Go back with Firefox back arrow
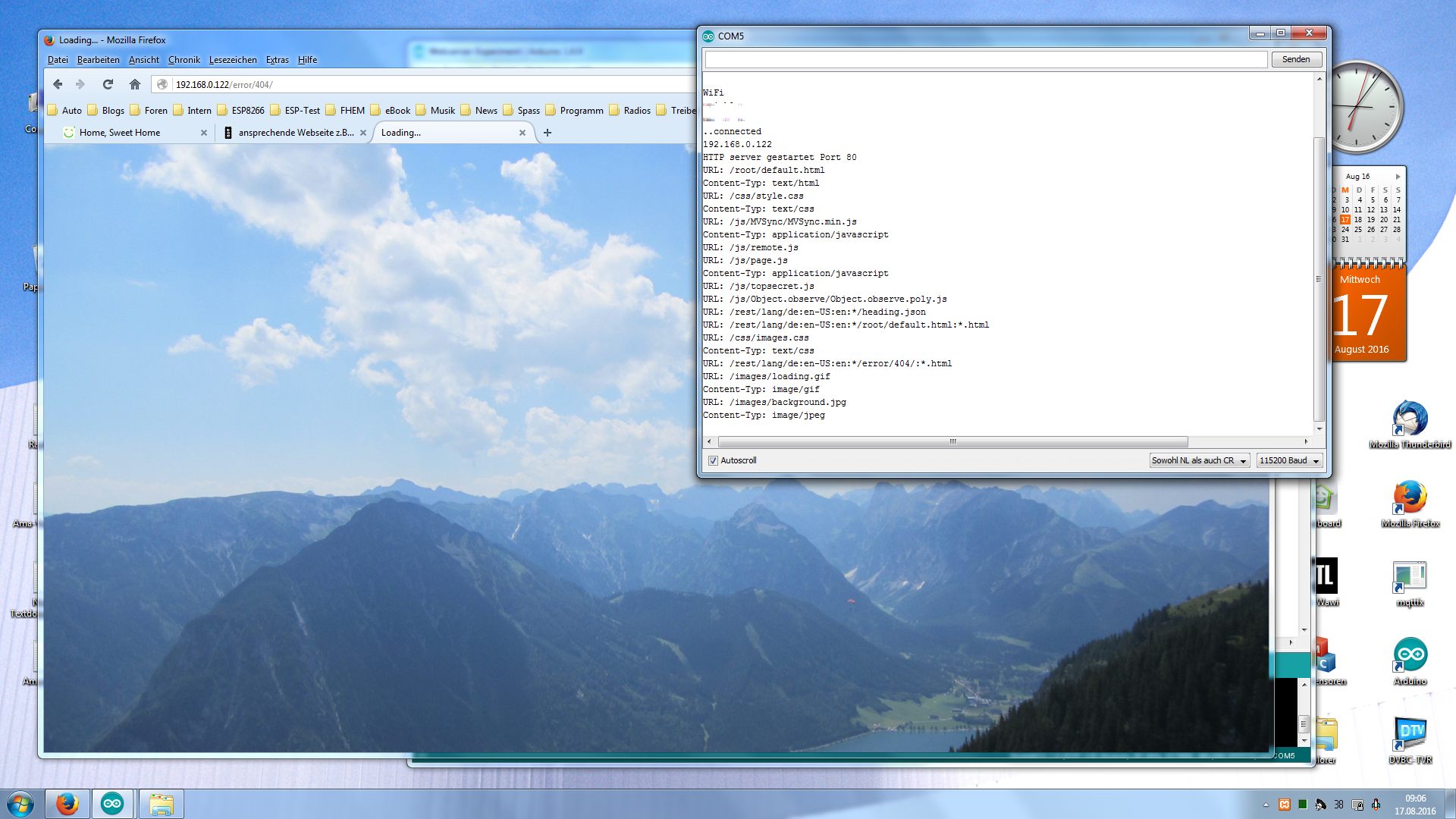Screen dimensions: 1456x819 [58, 84]
